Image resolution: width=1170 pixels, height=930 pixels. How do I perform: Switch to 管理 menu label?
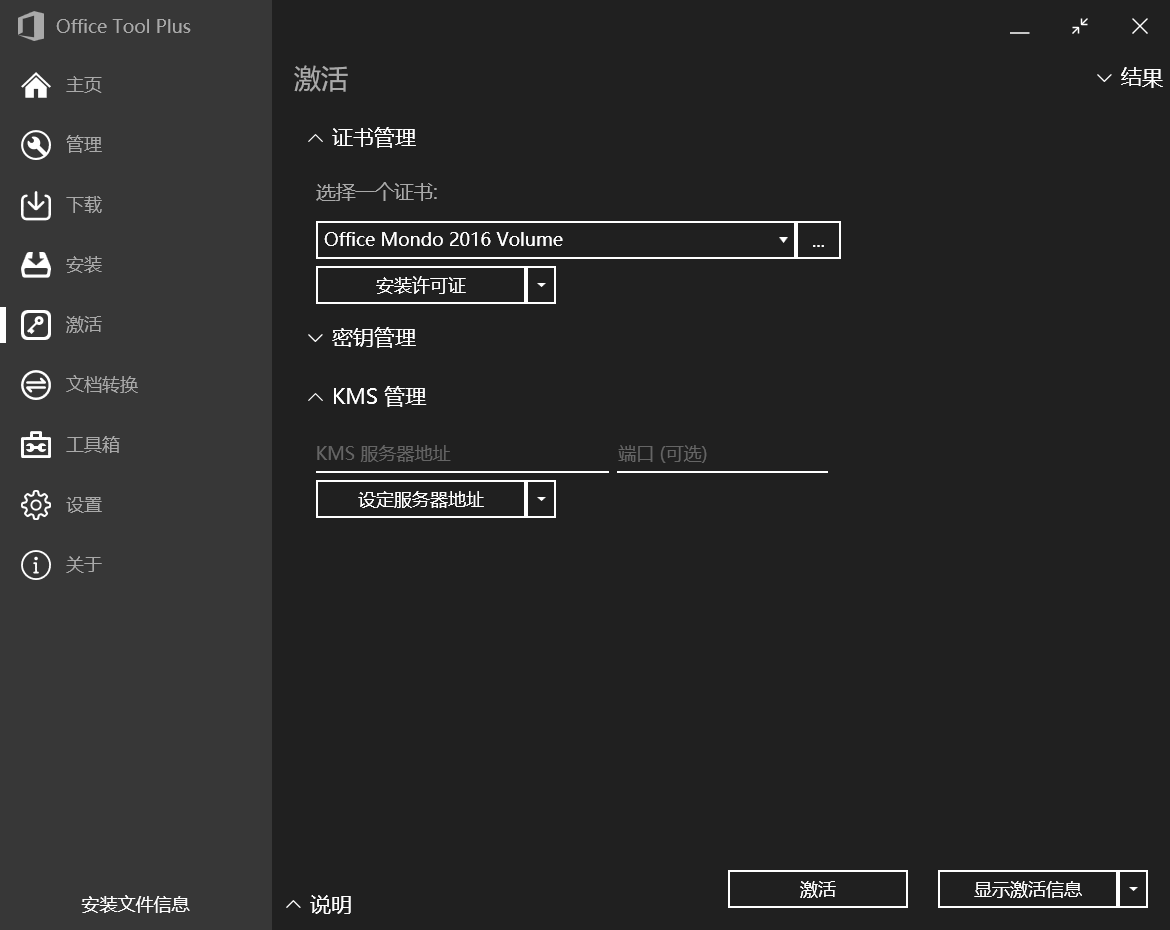(x=84, y=145)
